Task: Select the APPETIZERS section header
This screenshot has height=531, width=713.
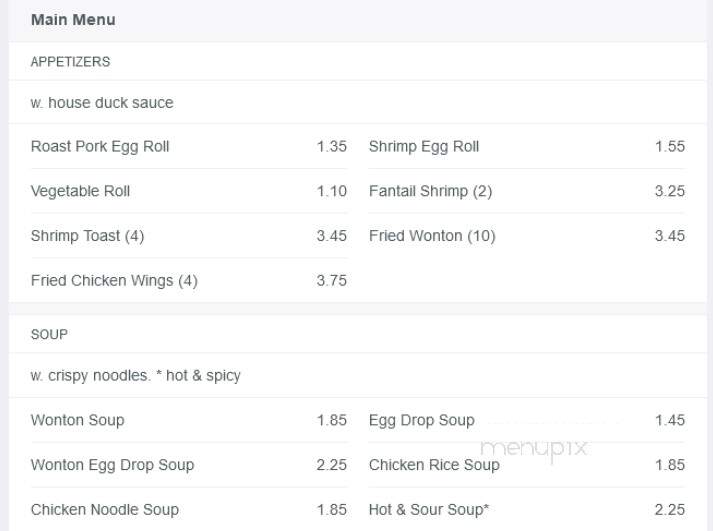Action: [70, 62]
